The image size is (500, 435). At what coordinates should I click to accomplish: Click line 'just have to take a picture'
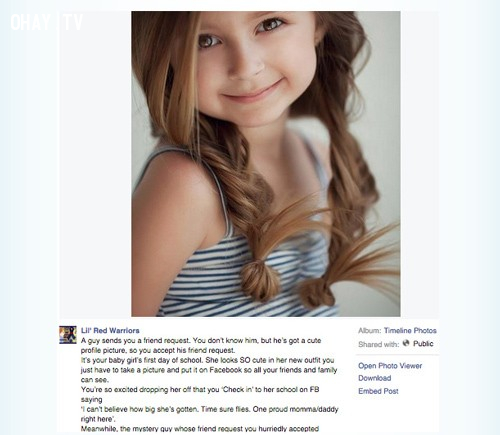(209, 370)
